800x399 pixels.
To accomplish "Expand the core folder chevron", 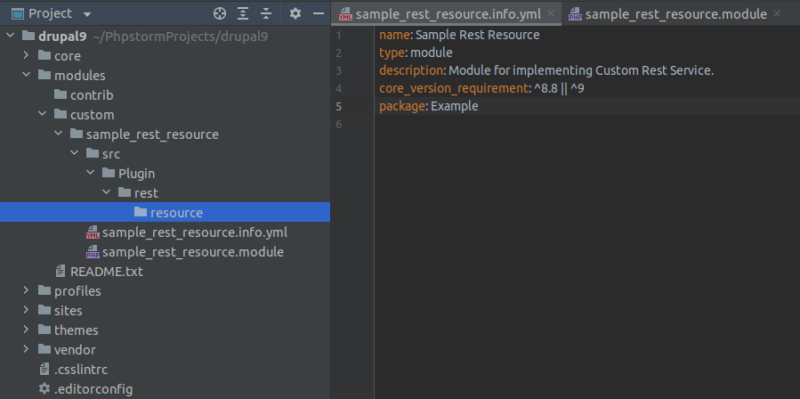I will (26, 56).
